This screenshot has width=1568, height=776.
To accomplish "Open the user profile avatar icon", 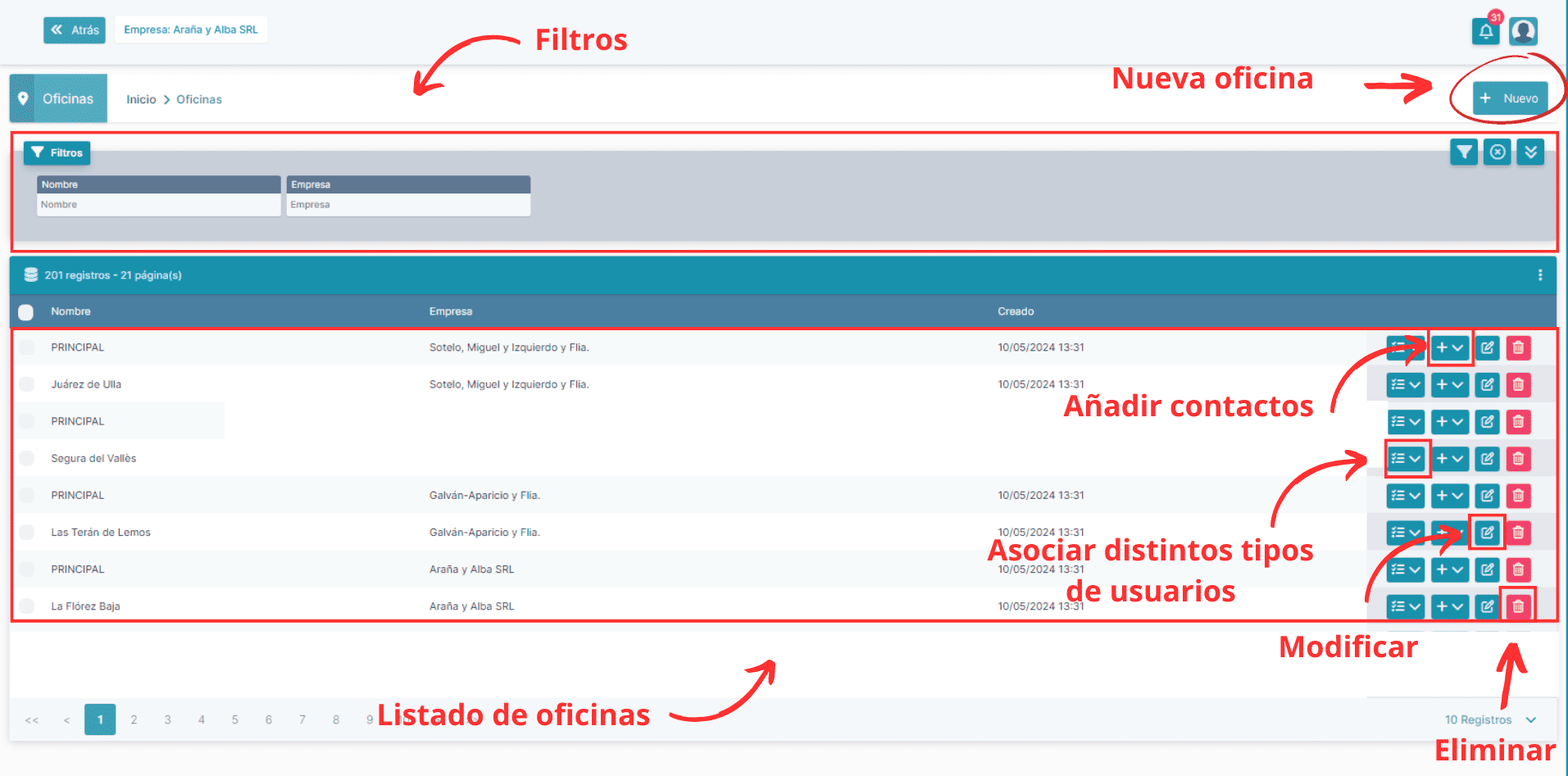I will (x=1523, y=32).
